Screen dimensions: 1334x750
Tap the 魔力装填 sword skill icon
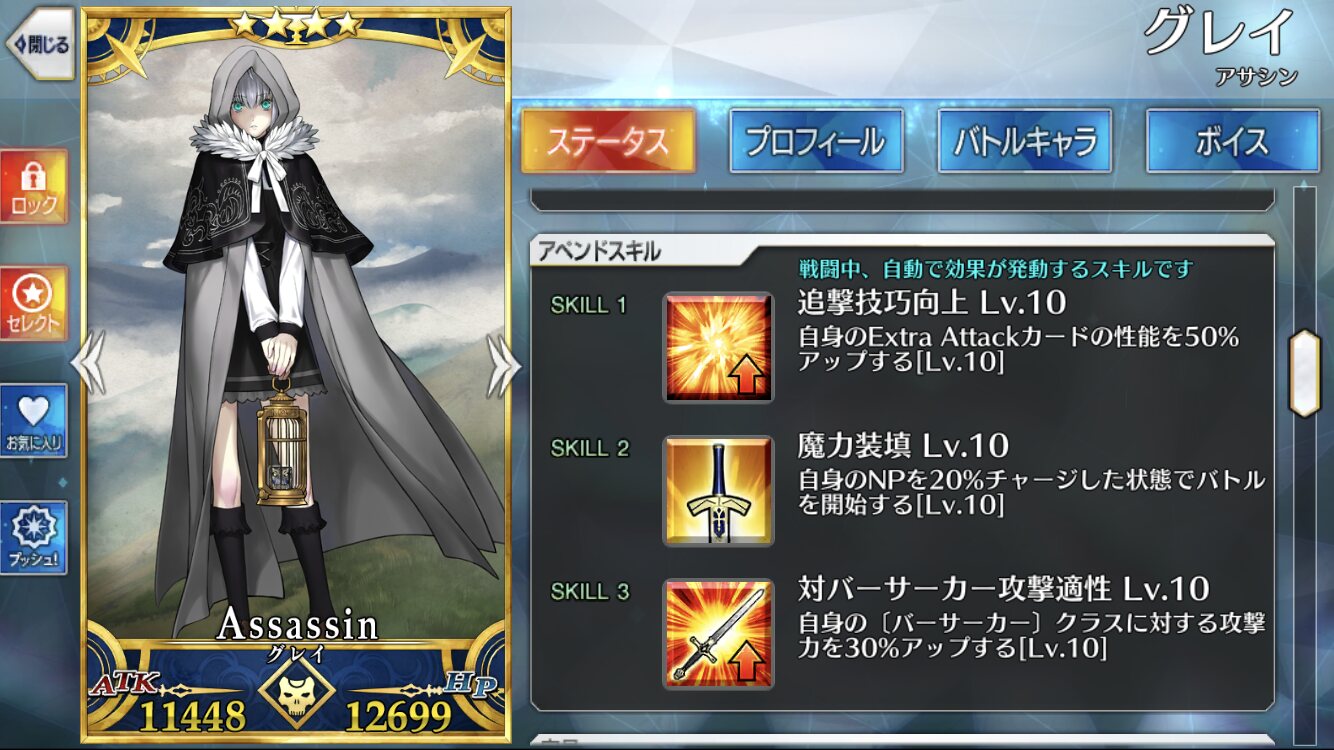pyautogui.click(x=718, y=491)
